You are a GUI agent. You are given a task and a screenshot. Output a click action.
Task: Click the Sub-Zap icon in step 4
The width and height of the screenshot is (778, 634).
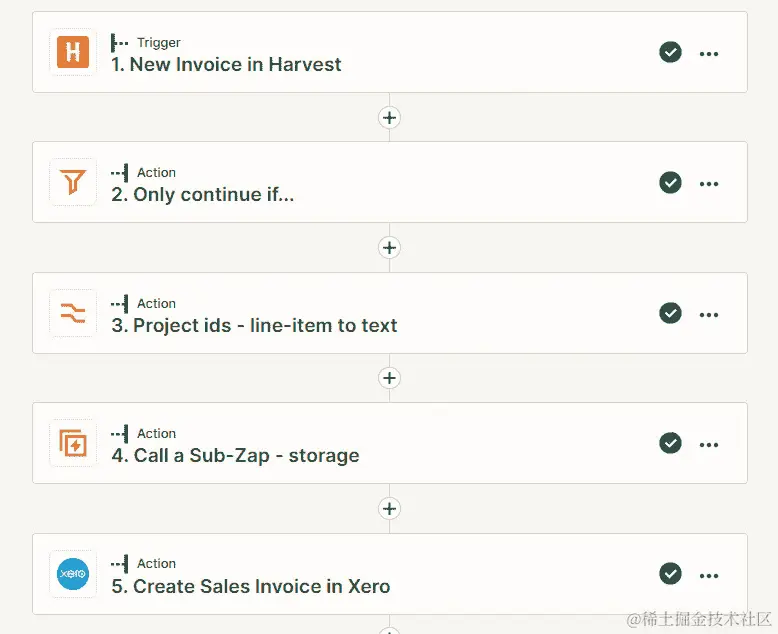[73, 443]
